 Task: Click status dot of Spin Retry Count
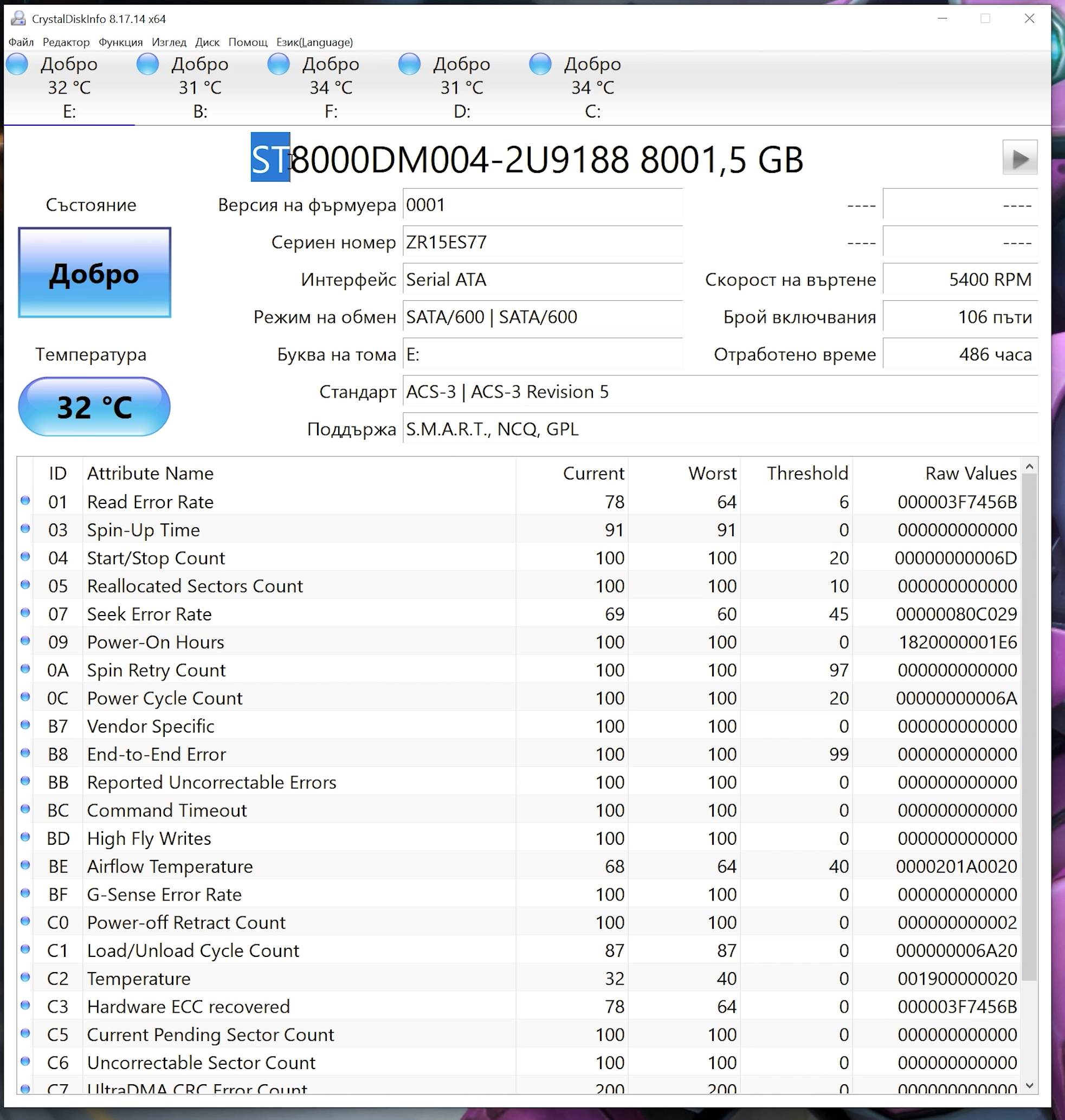point(25,668)
